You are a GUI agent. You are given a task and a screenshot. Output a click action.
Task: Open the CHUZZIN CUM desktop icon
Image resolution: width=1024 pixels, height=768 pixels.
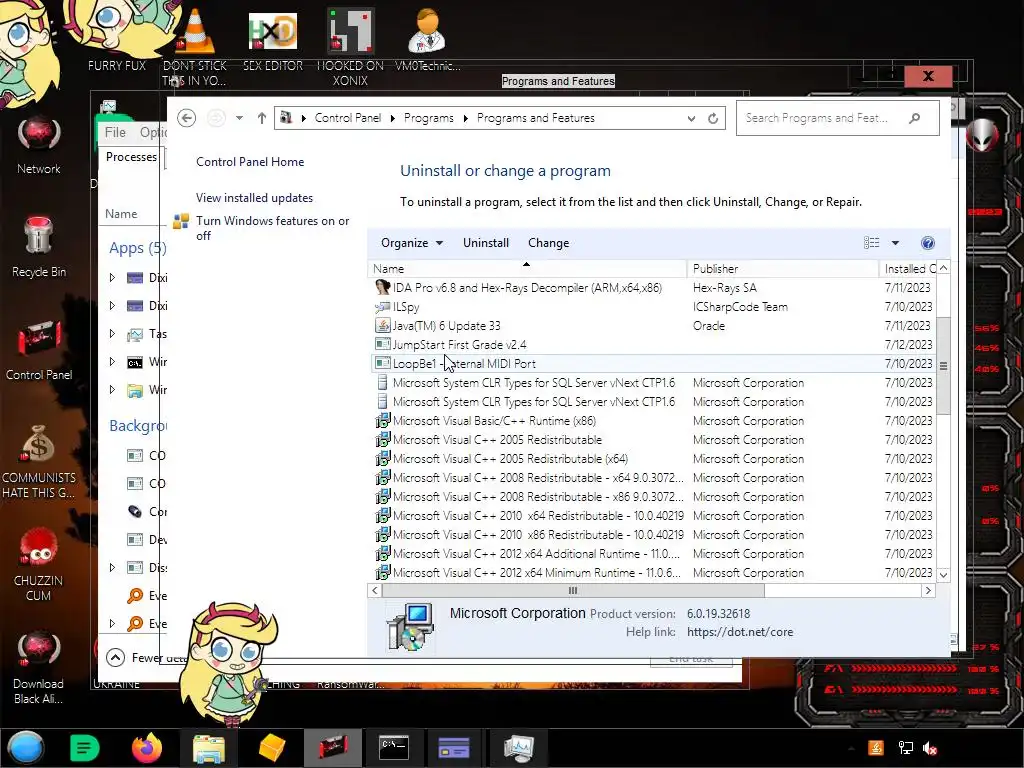click(x=39, y=547)
